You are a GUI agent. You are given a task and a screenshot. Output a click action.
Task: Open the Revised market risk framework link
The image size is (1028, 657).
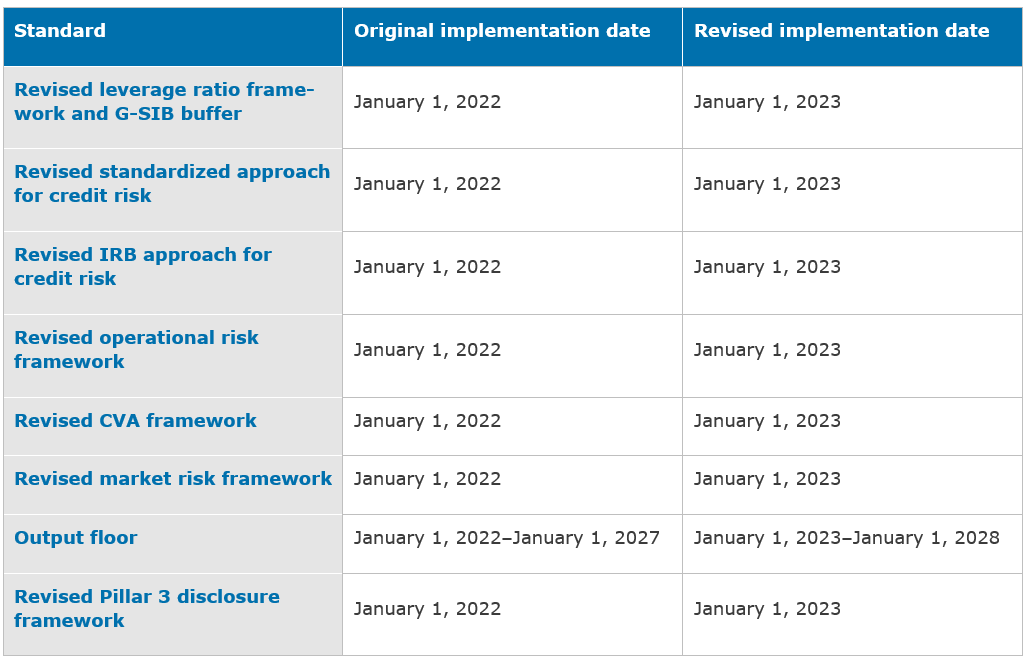(x=173, y=479)
